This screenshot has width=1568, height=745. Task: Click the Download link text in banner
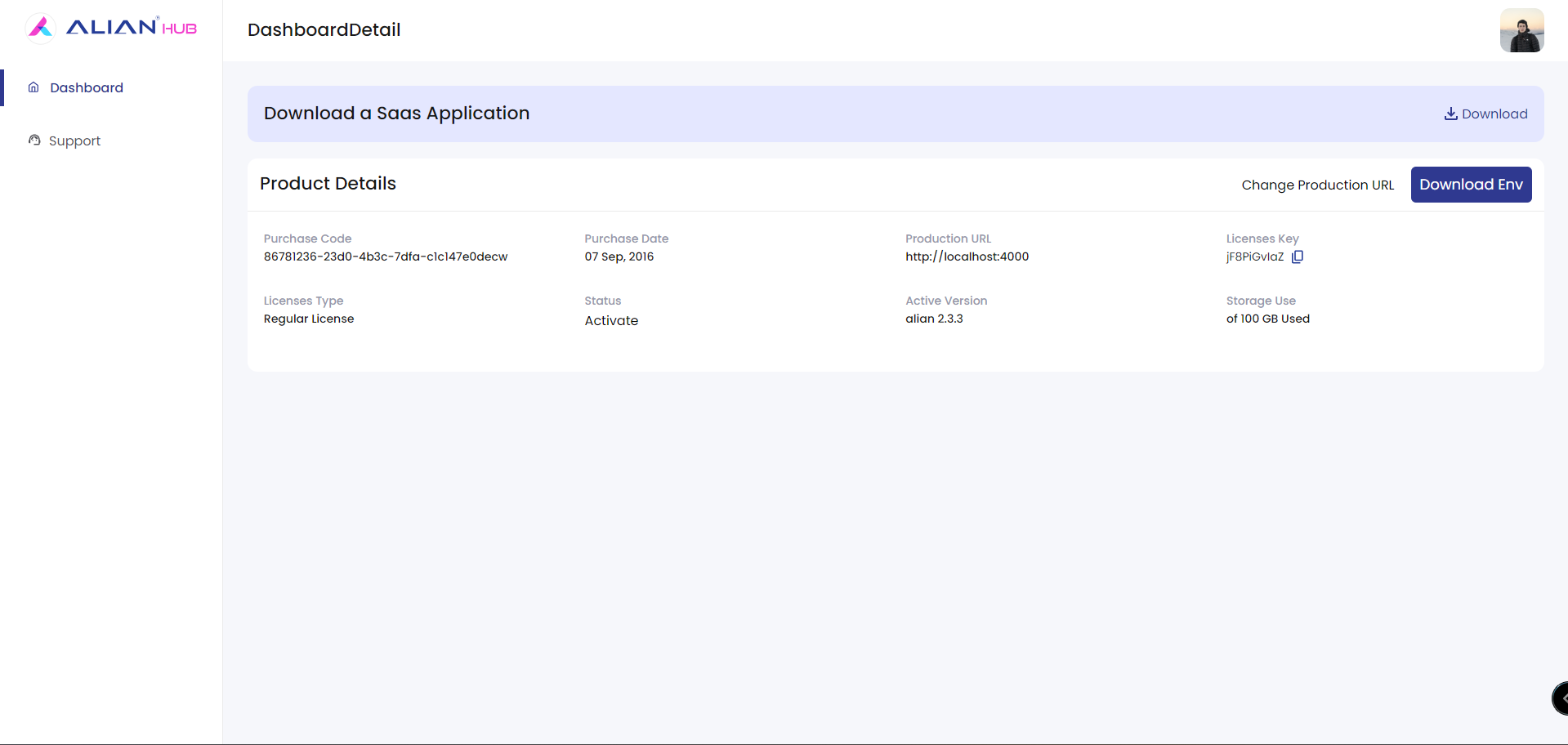pyautogui.click(x=1494, y=114)
